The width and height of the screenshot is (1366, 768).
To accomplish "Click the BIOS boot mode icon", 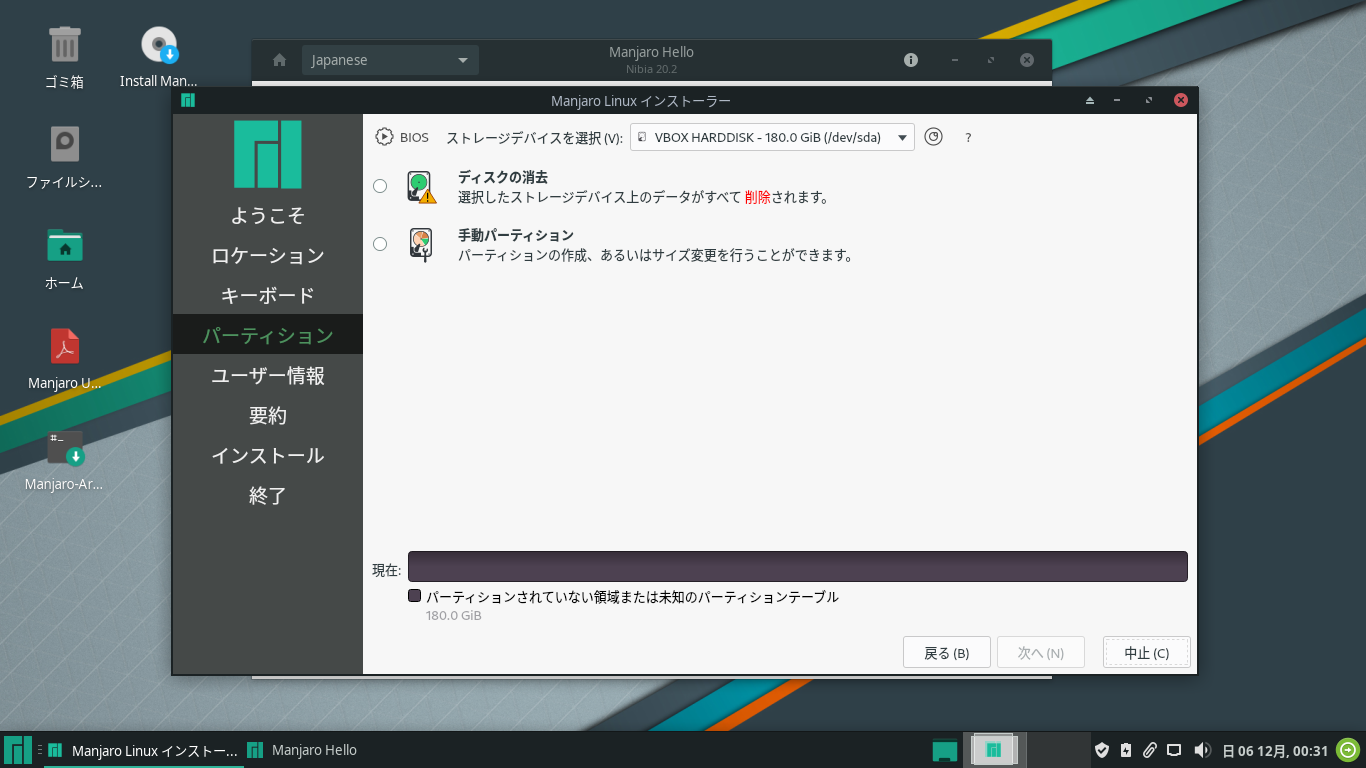I will point(384,137).
